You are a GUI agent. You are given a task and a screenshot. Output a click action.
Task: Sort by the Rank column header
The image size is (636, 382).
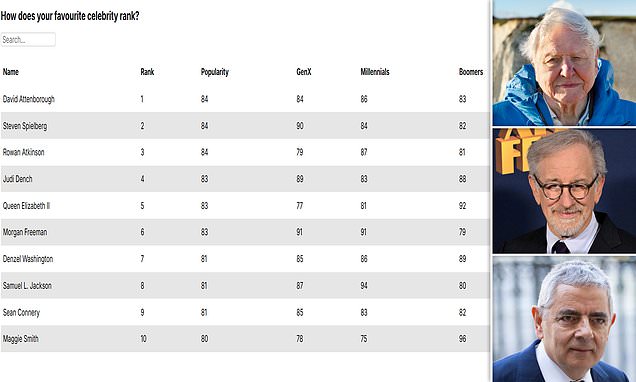tap(147, 72)
